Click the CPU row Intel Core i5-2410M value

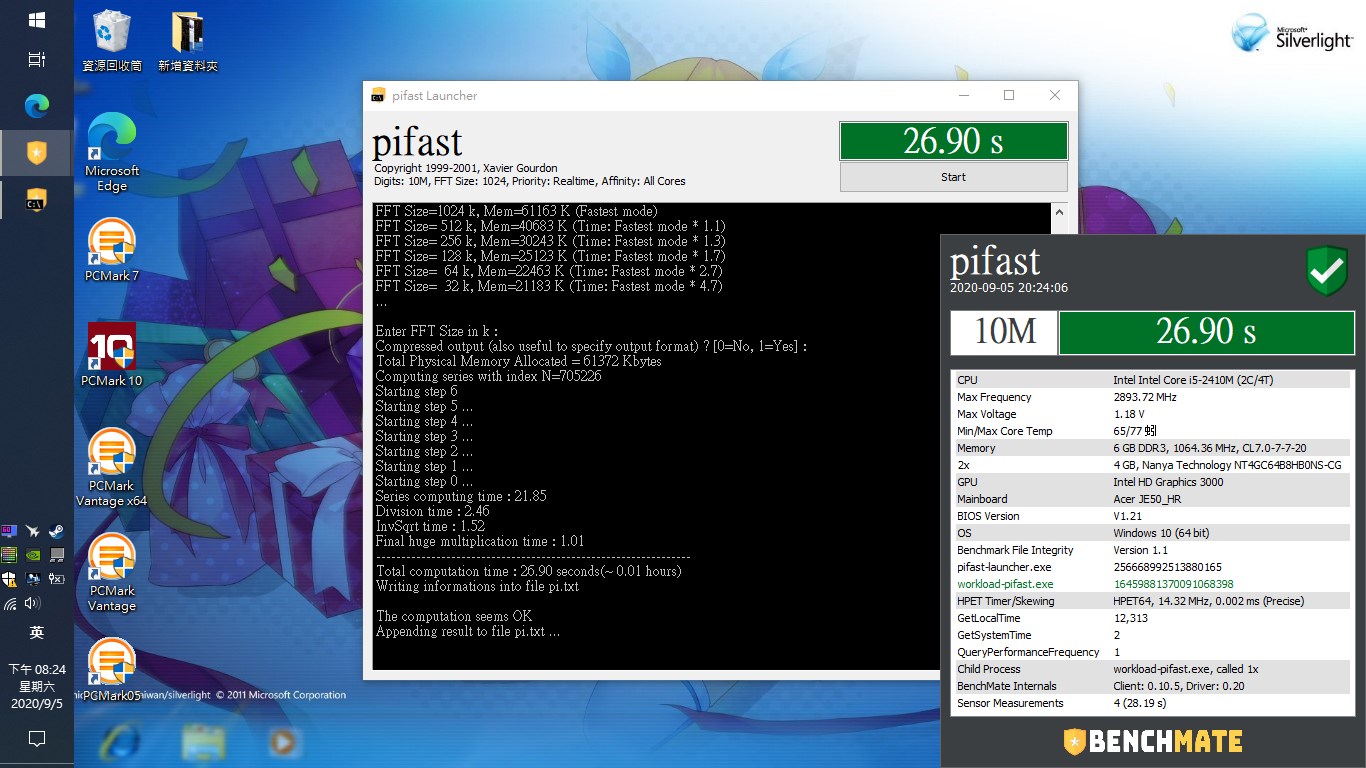point(1193,380)
